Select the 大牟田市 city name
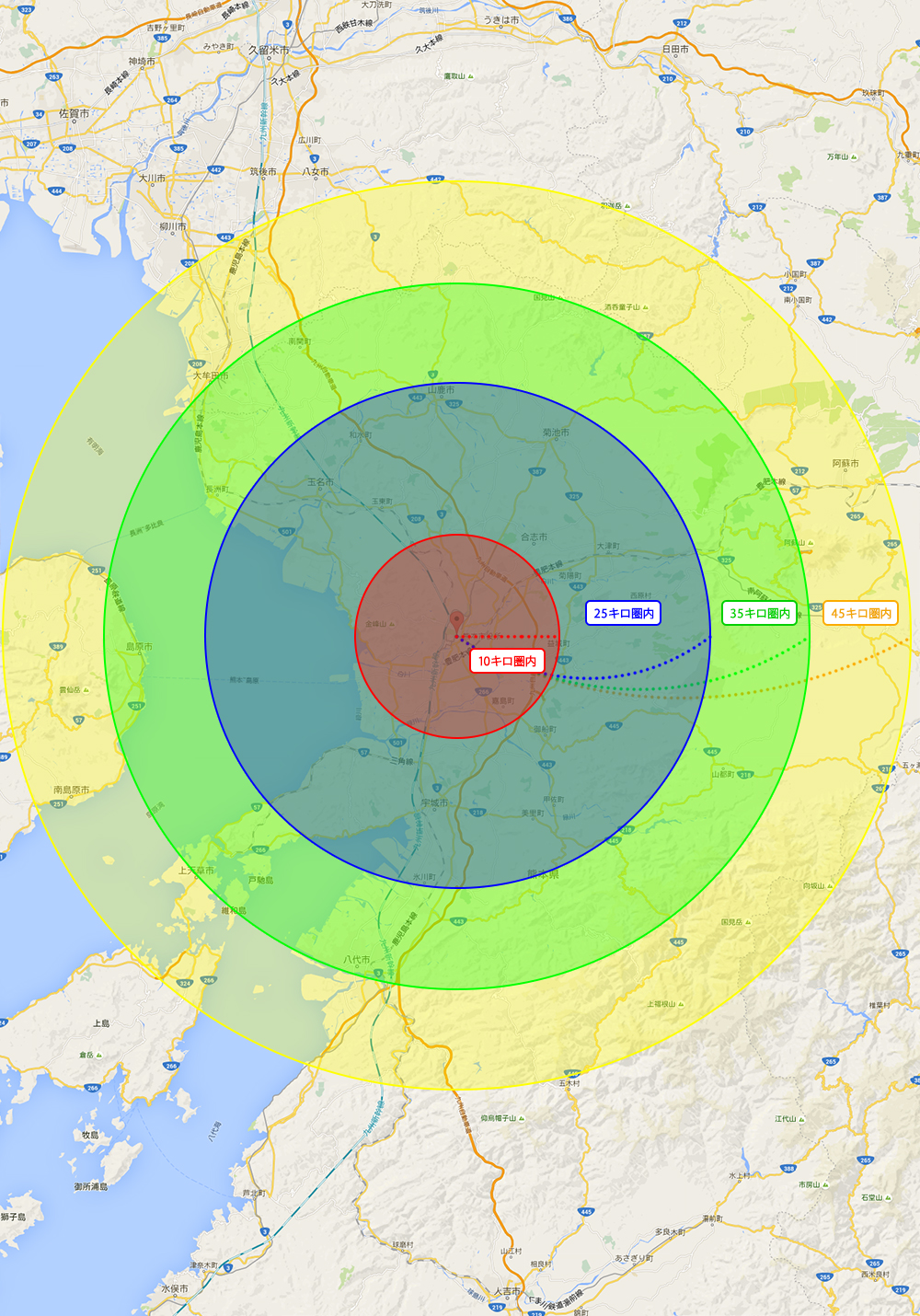The width and height of the screenshot is (920, 1316). (211, 375)
